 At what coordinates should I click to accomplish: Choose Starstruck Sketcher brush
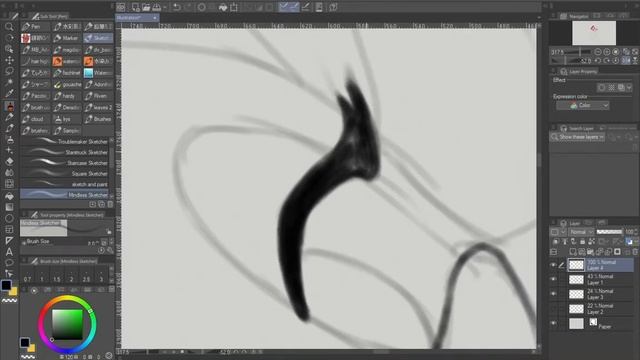(x=64, y=152)
